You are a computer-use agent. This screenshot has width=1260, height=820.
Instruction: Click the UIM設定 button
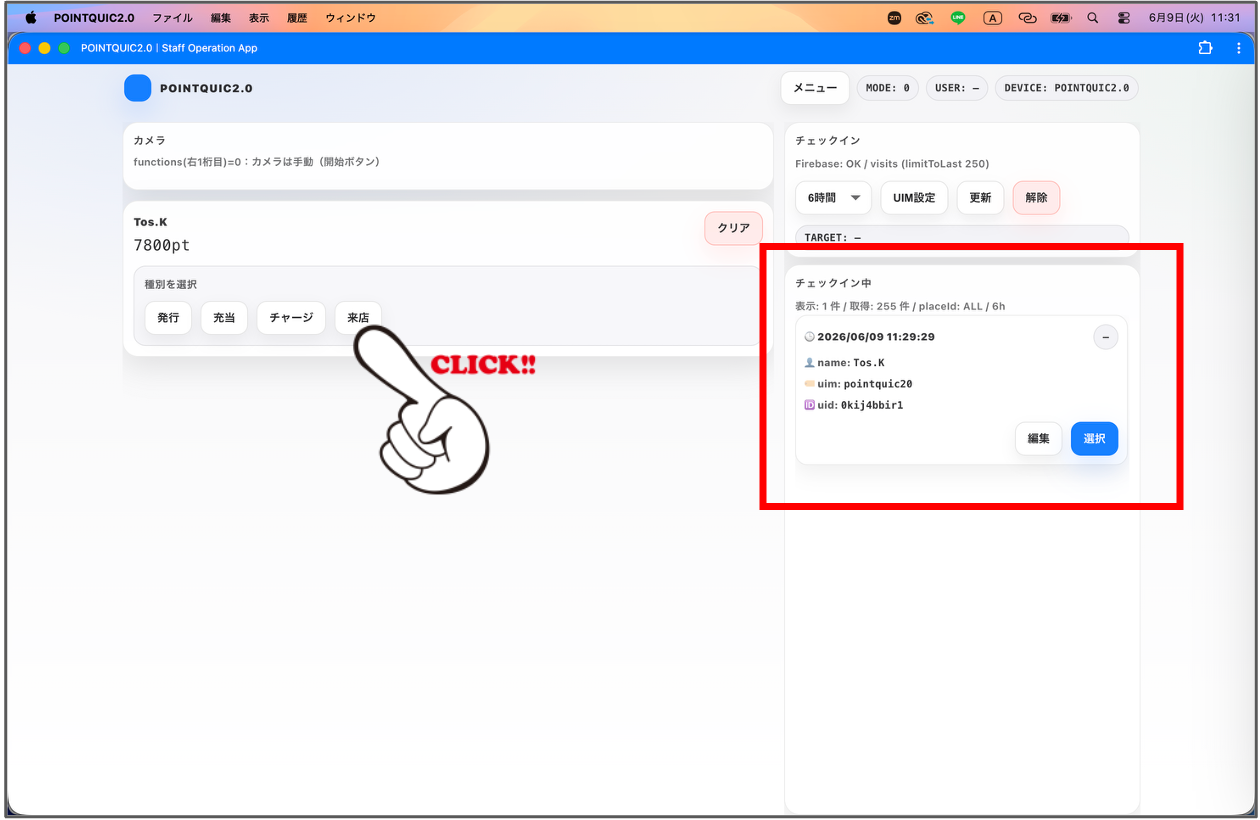tap(914, 198)
